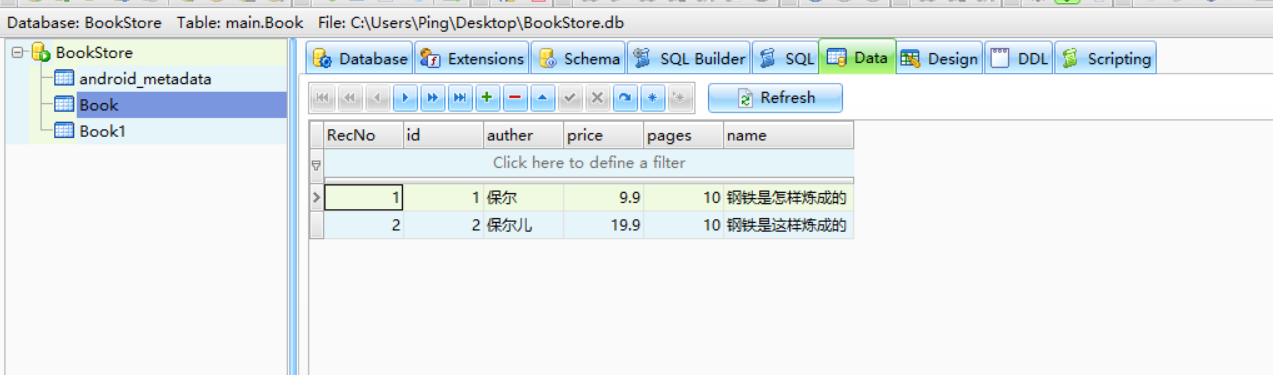Click row selector of record 2
The height and width of the screenshot is (375, 1273).
[316, 226]
